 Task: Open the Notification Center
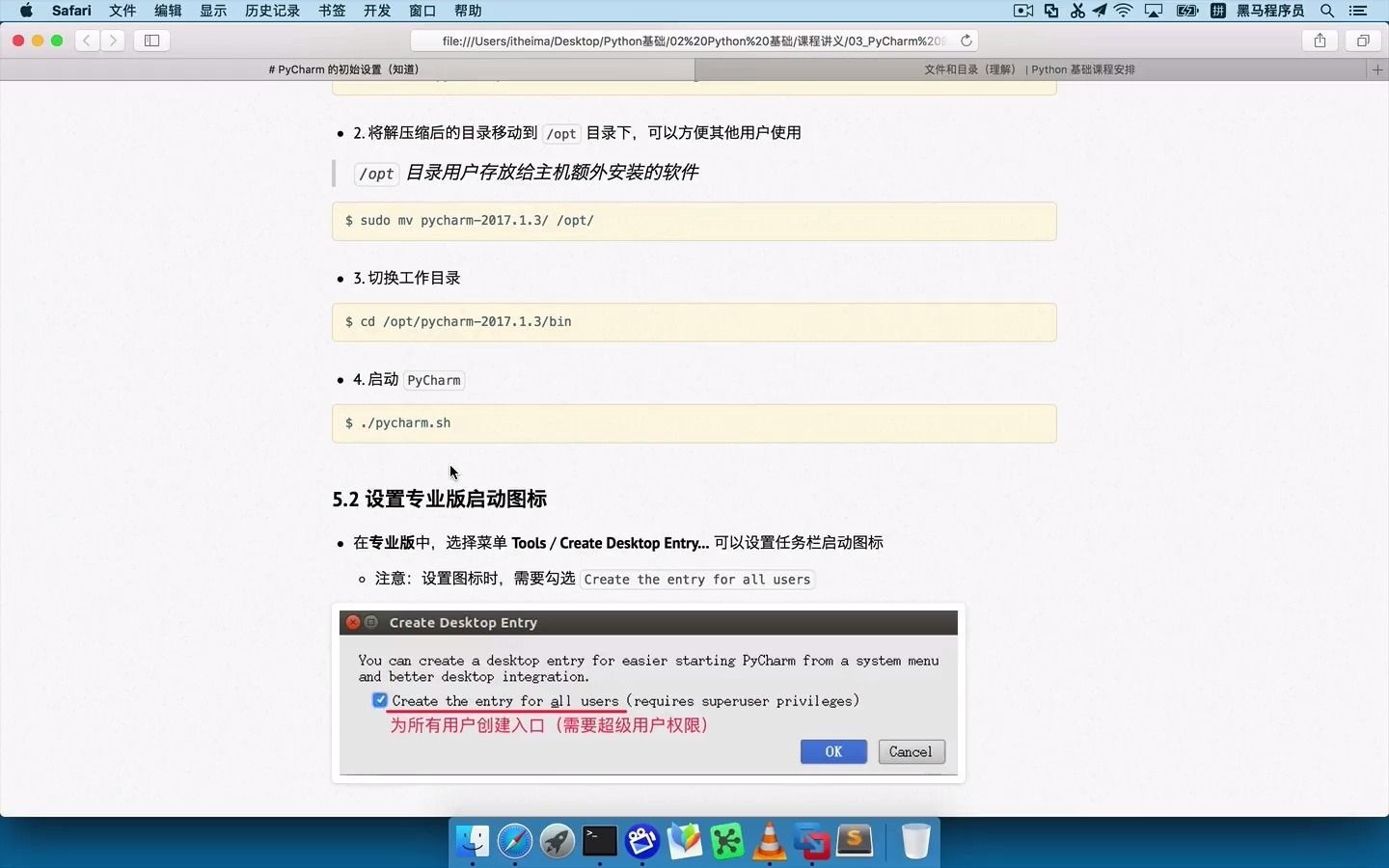[1358, 11]
